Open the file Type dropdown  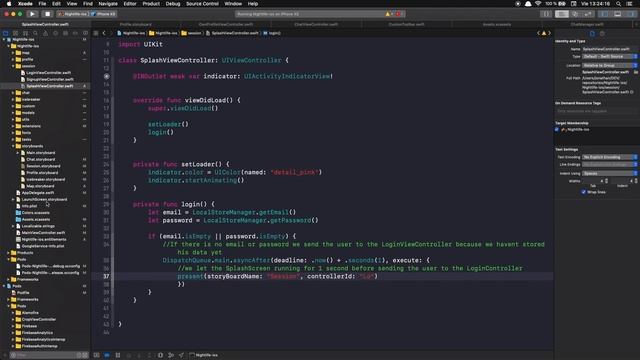click(x=609, y=56)
